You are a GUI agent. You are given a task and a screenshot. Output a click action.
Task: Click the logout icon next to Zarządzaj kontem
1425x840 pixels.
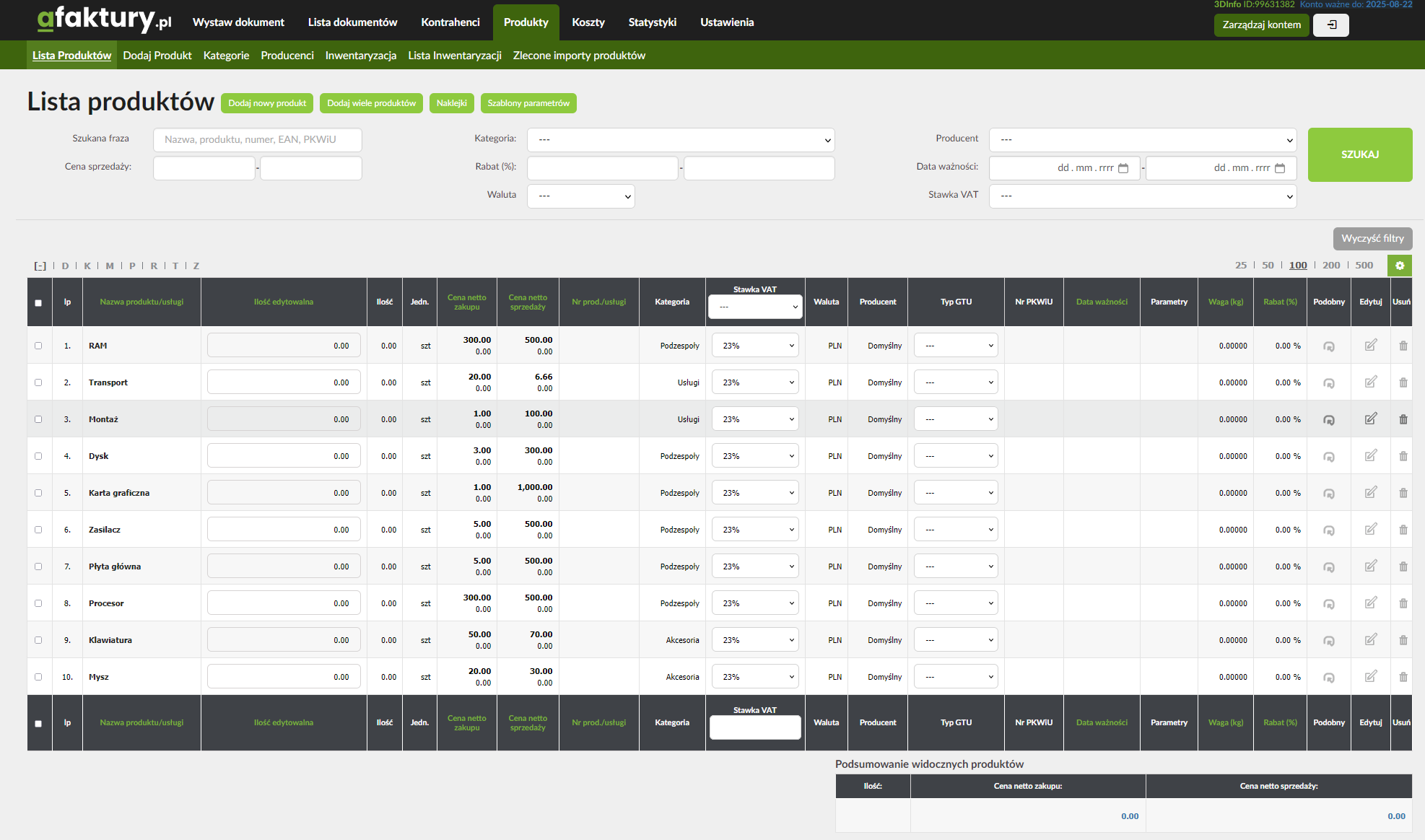click(x=1331, y=25)
